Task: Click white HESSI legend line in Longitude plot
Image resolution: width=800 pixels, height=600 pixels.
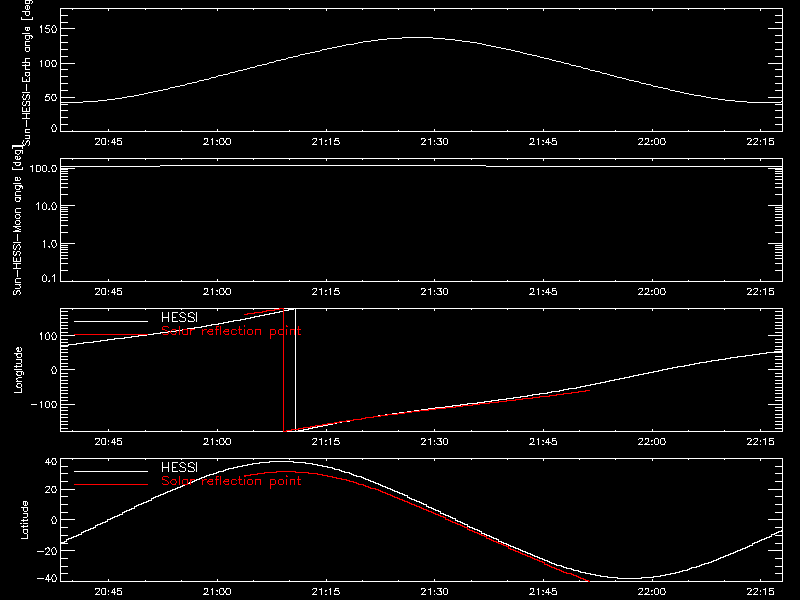Action: coord(111,321)
